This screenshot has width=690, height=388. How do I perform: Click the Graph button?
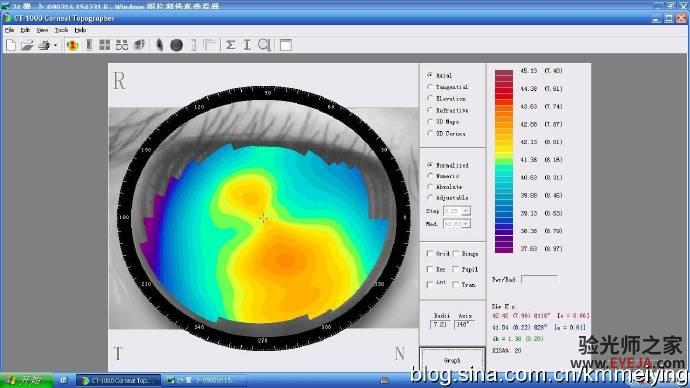click(452, 360)
